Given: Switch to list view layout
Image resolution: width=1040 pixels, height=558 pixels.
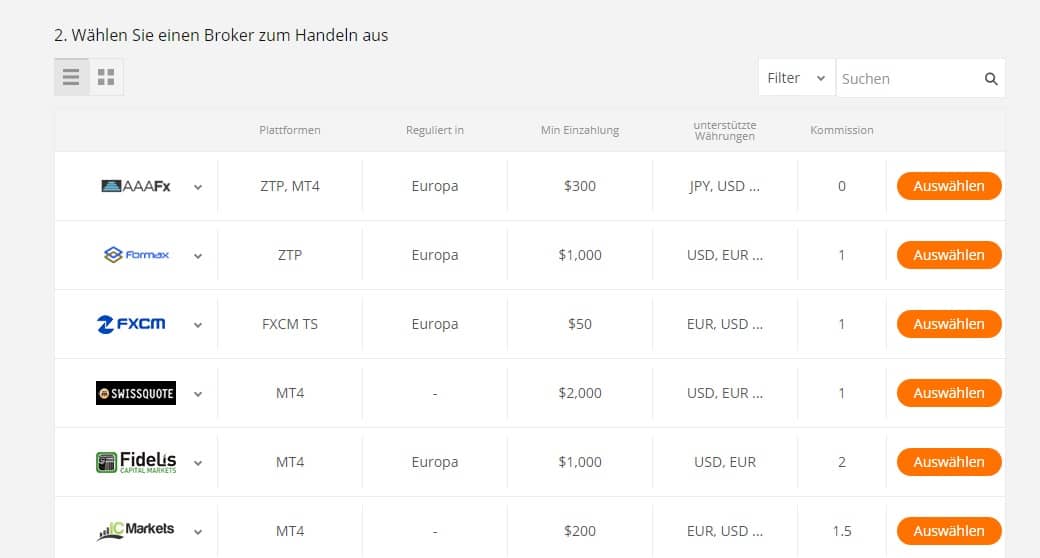Looking at the screenshot, I should click(x=71, y=77).
